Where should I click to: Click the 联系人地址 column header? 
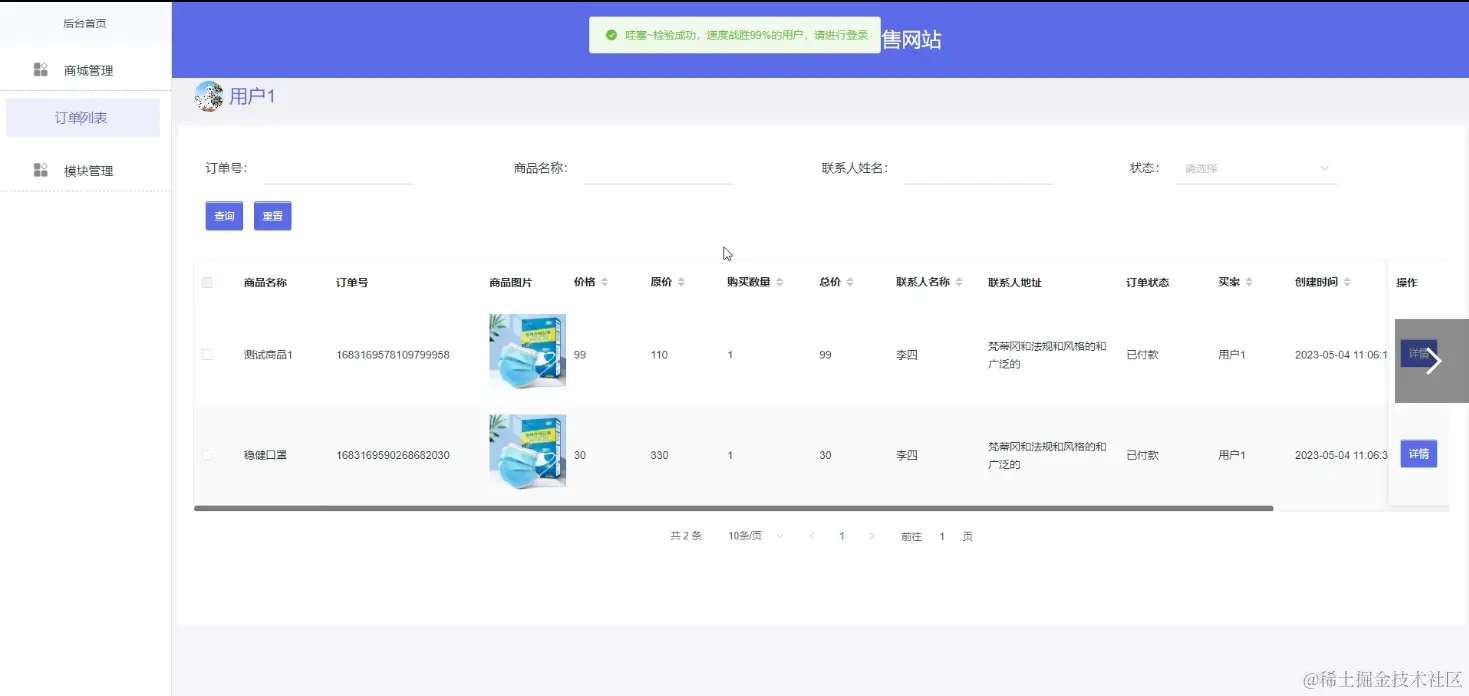click(x=1015, y=282)
